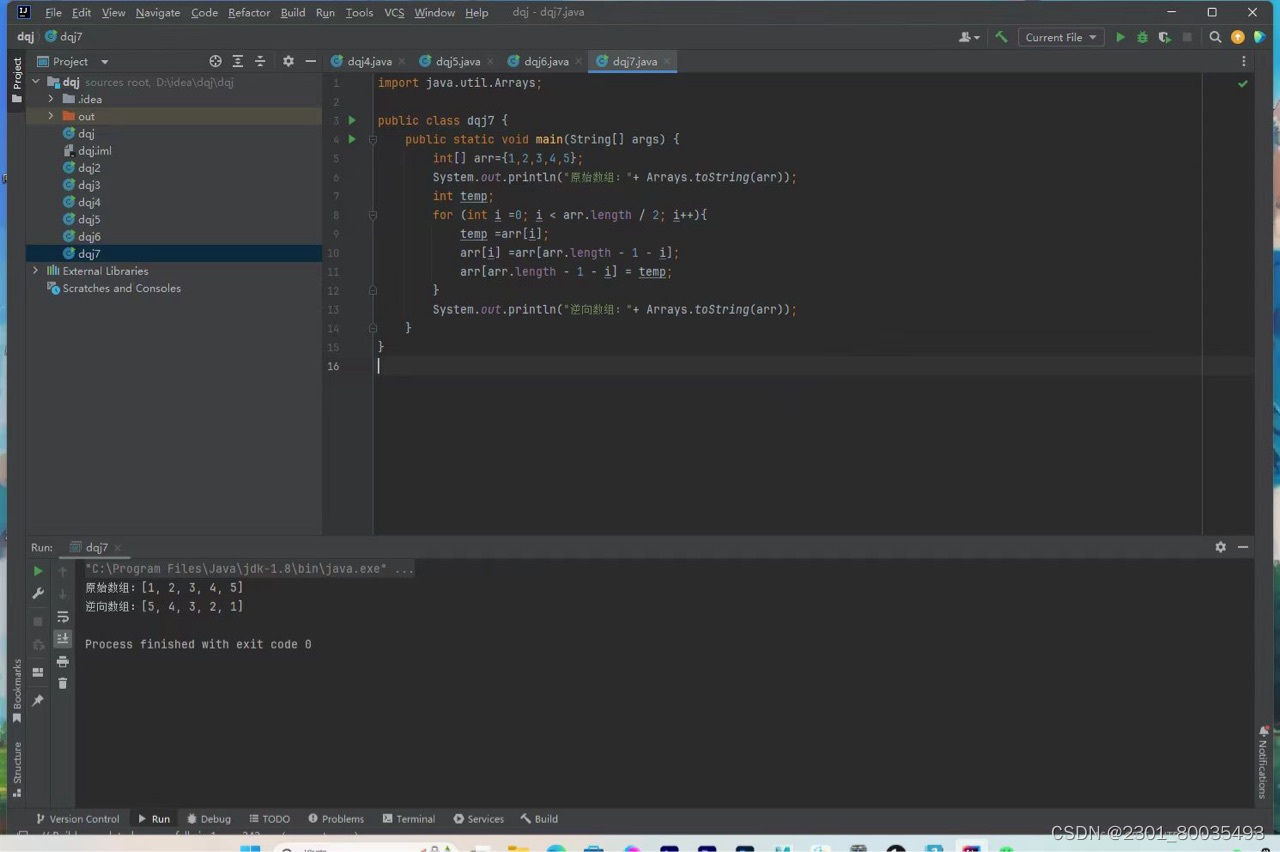Image resolution: width=1280 pixels, height=852 pixels.
Task: Expand External Libraries node
Action: tap(36, 271)
